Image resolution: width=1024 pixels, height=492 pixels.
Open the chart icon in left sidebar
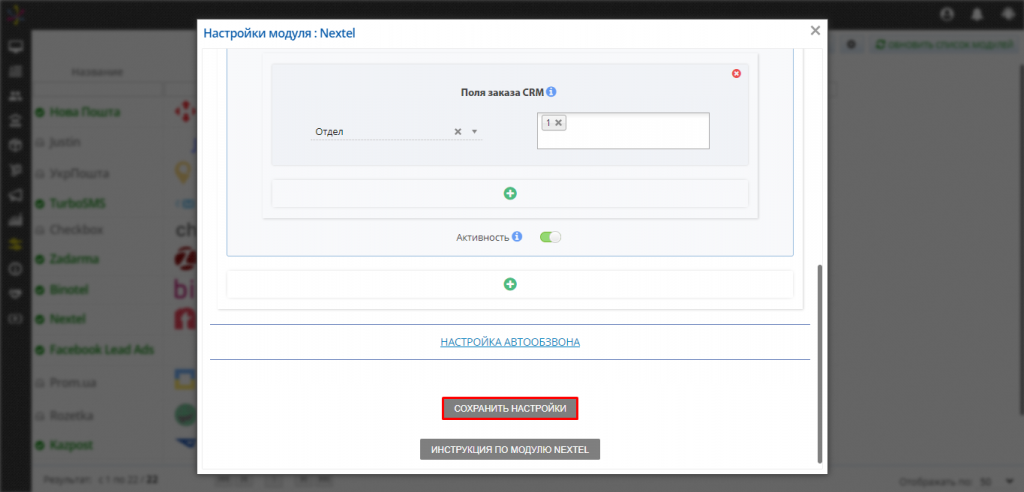click(15, 220)
